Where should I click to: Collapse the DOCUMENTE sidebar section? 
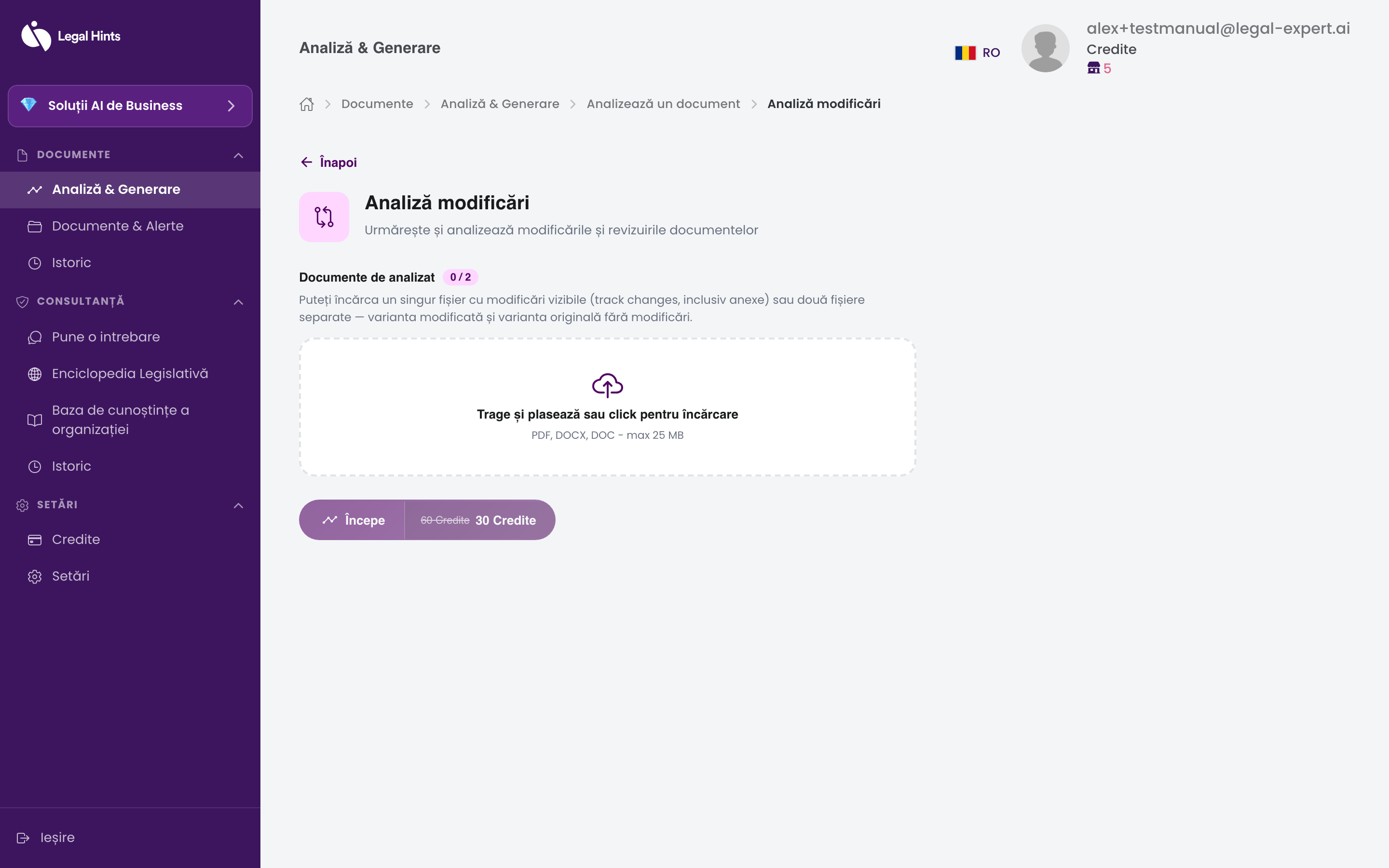pos(238,155)
